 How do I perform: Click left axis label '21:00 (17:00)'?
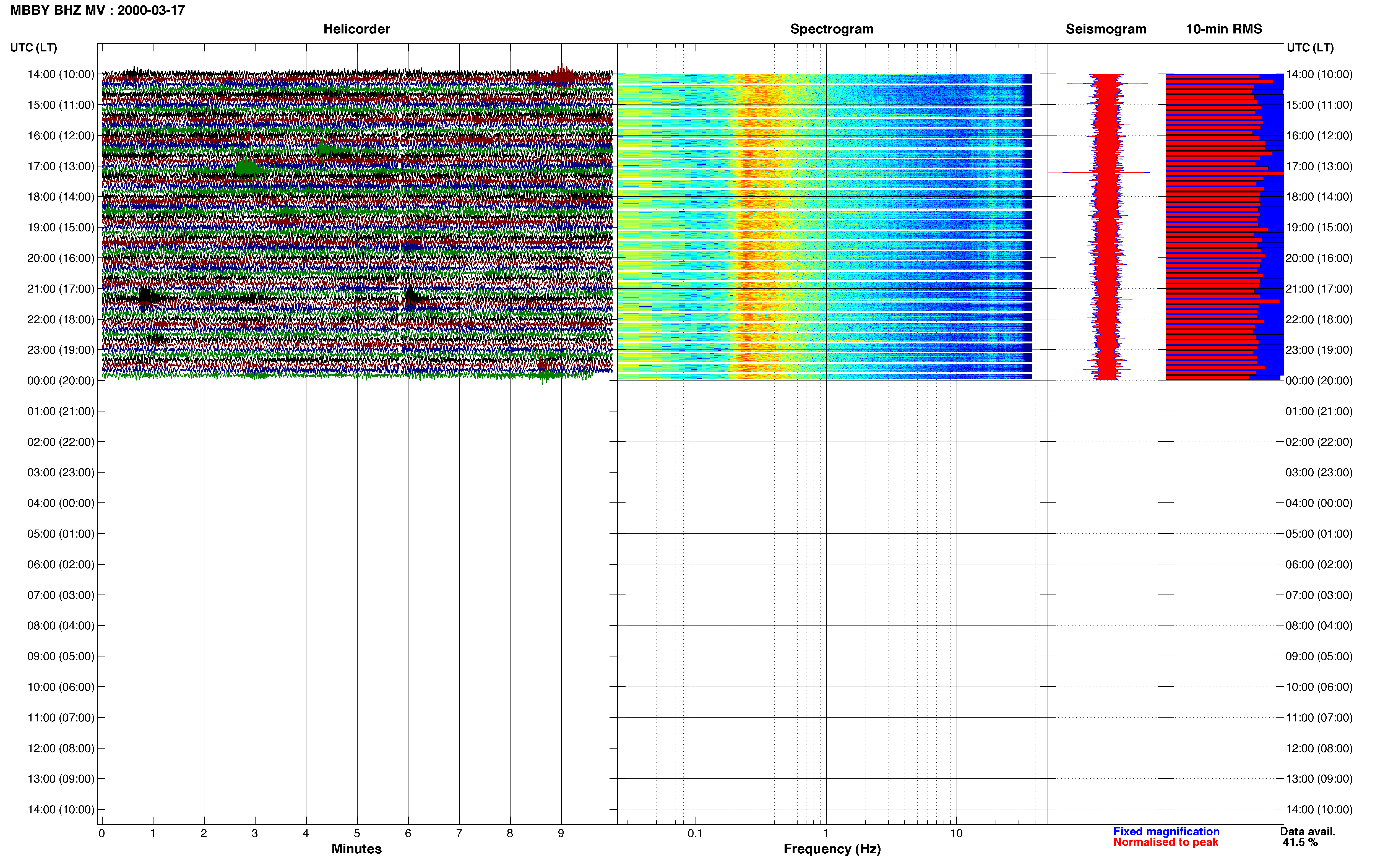click(61, 289)
